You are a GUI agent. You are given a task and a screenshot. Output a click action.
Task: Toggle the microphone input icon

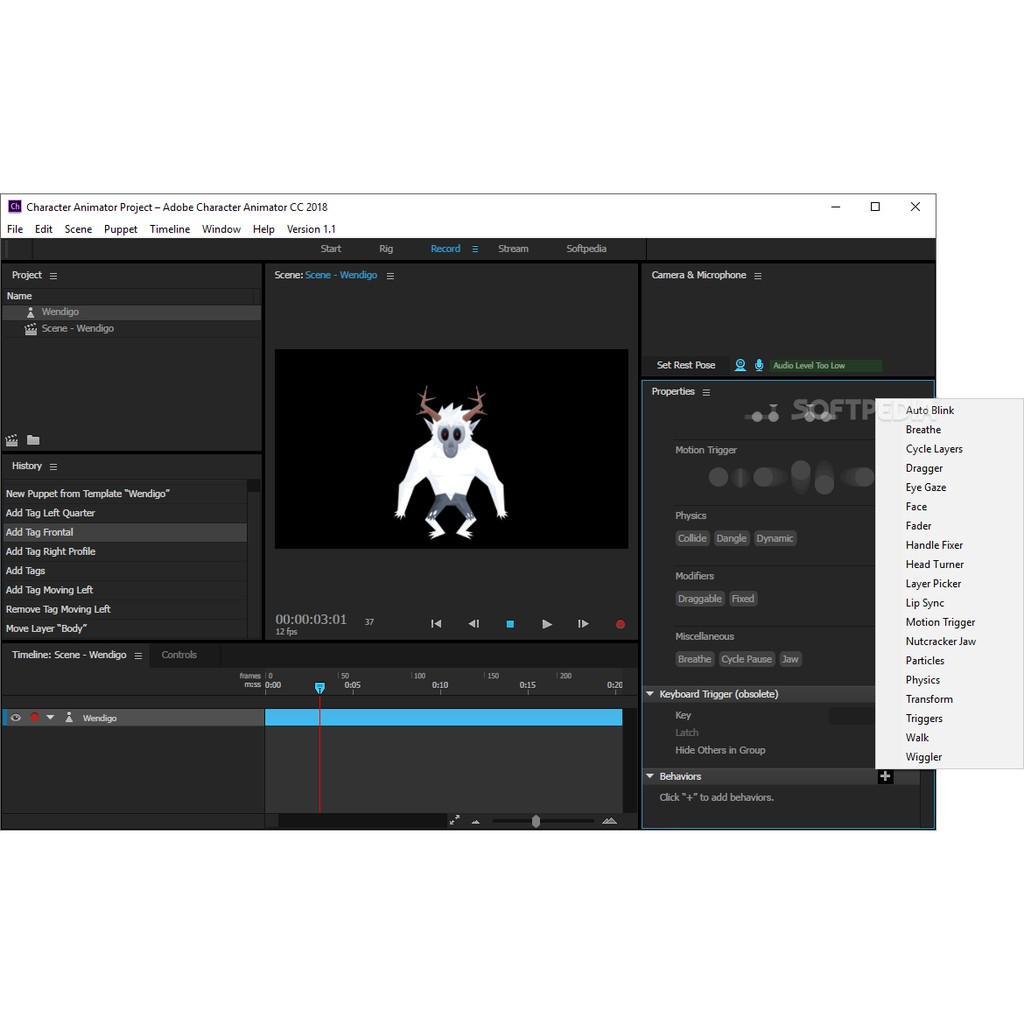click(759, 365)
